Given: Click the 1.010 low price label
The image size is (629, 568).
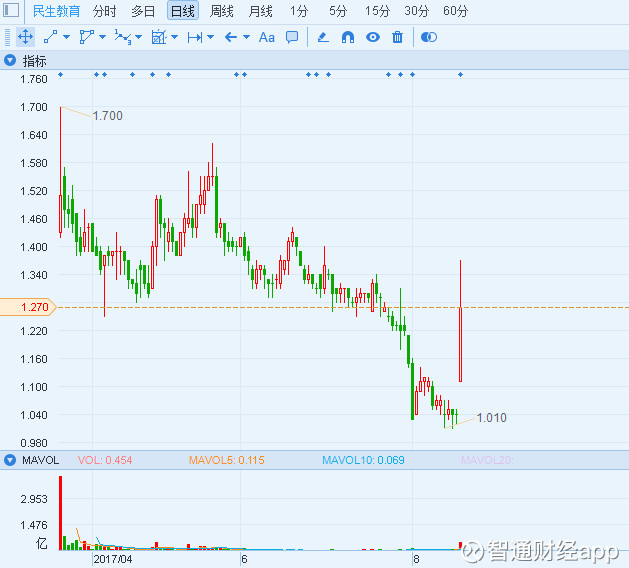Looking at the screenshot, I should pos(492,418).
